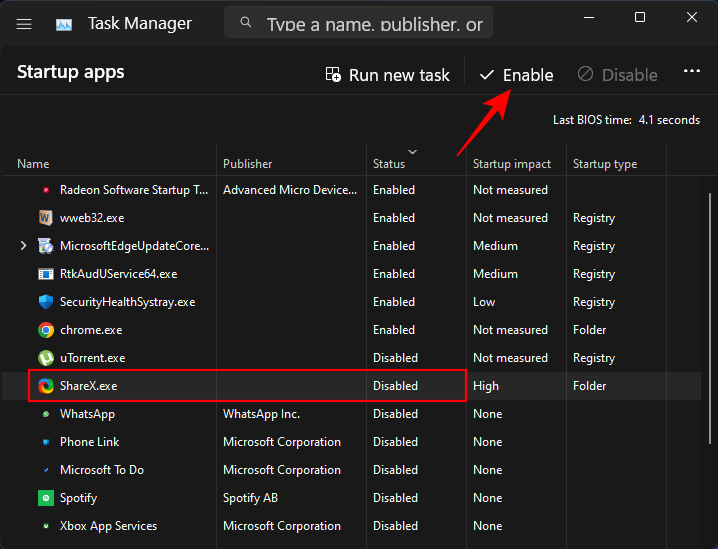
Task: Select the Phone Link entry
Action: pos(90,442)
